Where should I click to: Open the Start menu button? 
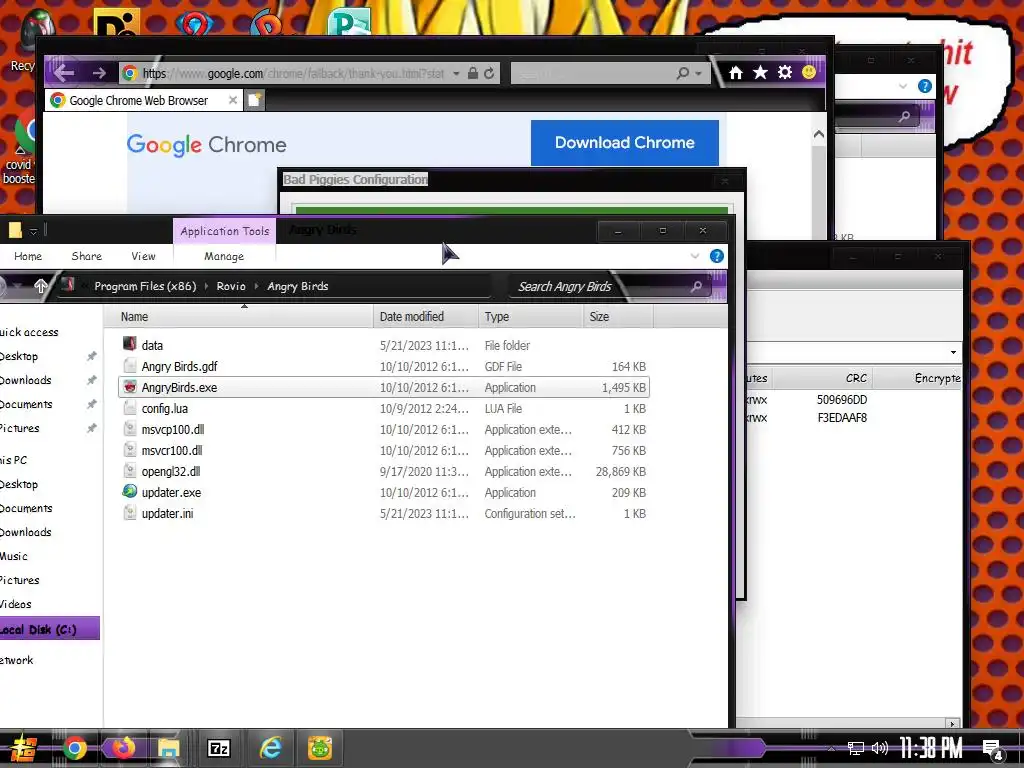coord(23,748)
